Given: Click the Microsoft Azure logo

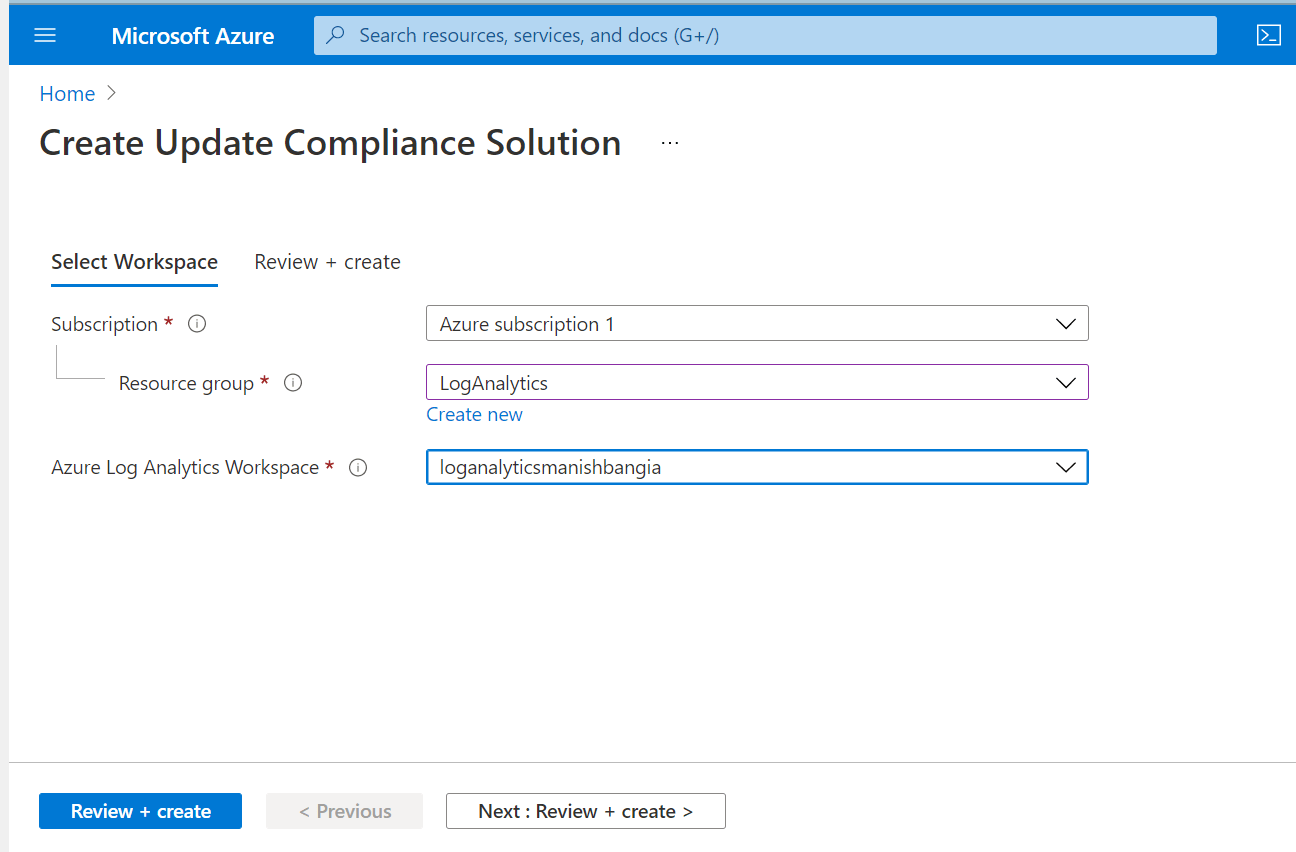Looking at the screenshot, I should (192, 35).
